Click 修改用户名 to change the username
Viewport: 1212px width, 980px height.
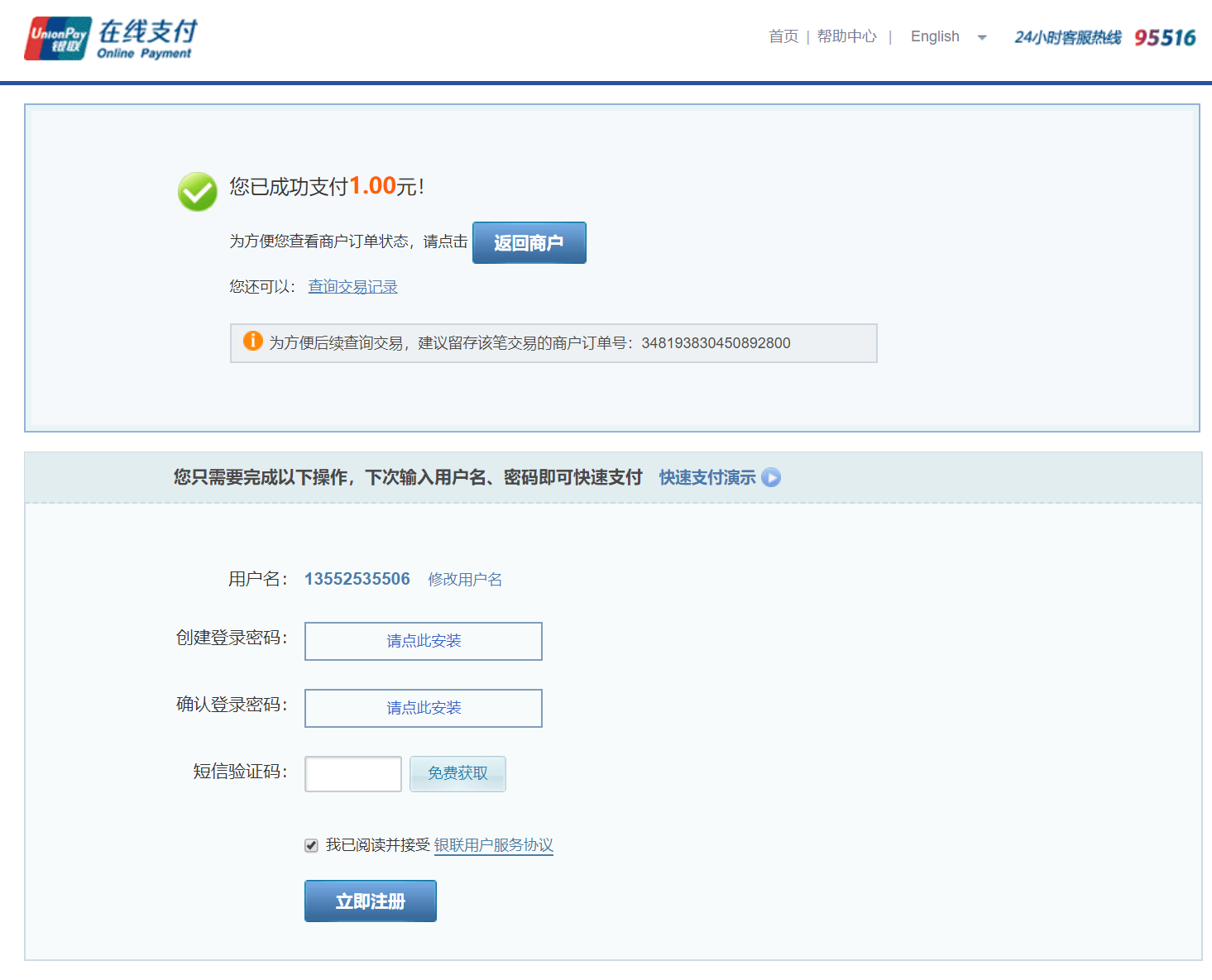point(465,579)
